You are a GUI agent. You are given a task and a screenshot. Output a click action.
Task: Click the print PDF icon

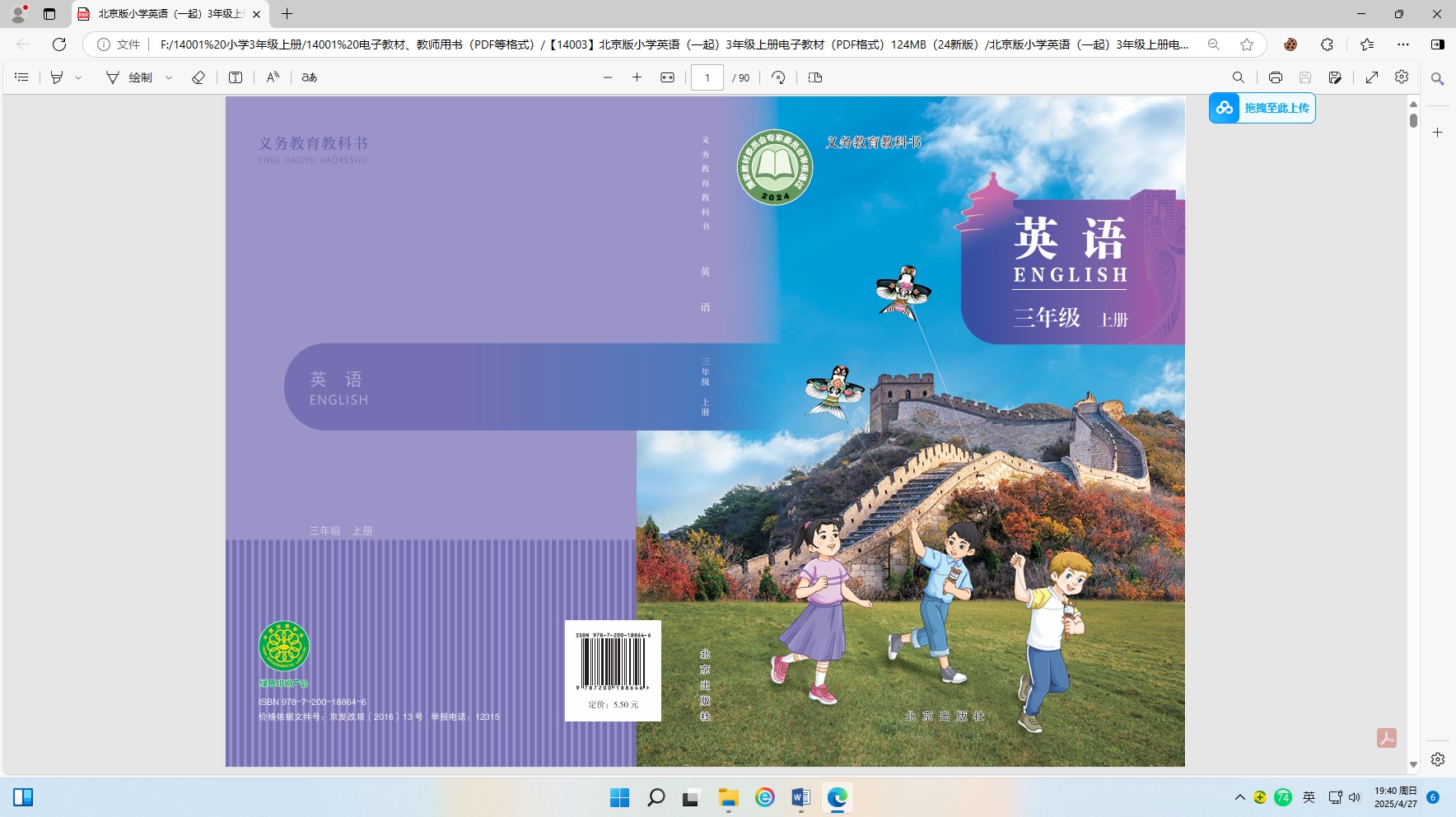[x=1275, y=77]
